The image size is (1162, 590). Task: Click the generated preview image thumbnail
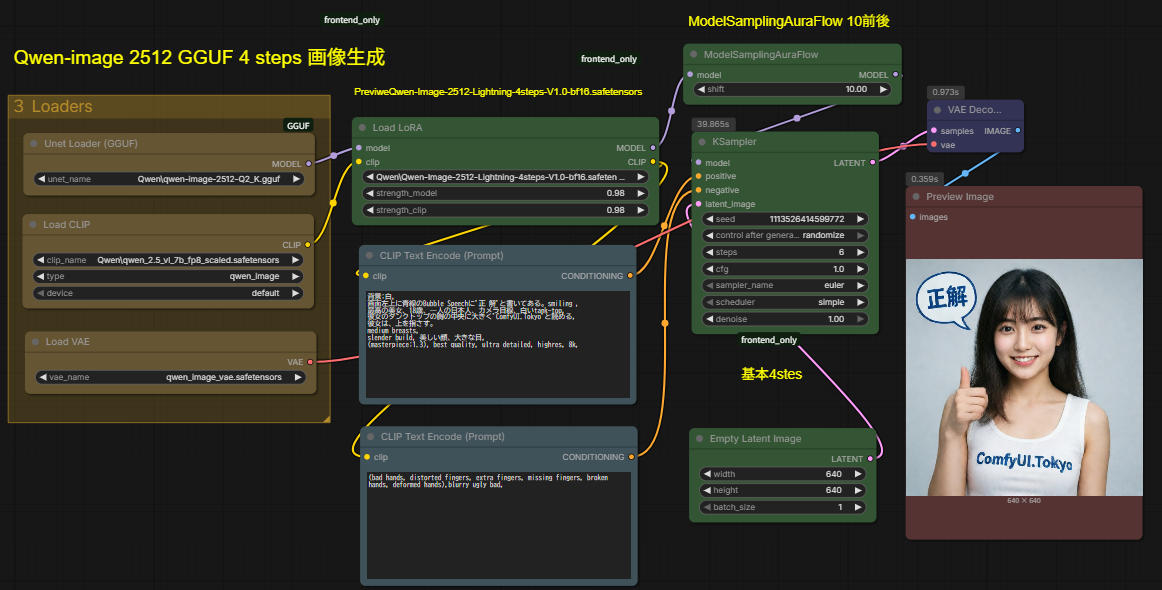tap(1023, 377)
